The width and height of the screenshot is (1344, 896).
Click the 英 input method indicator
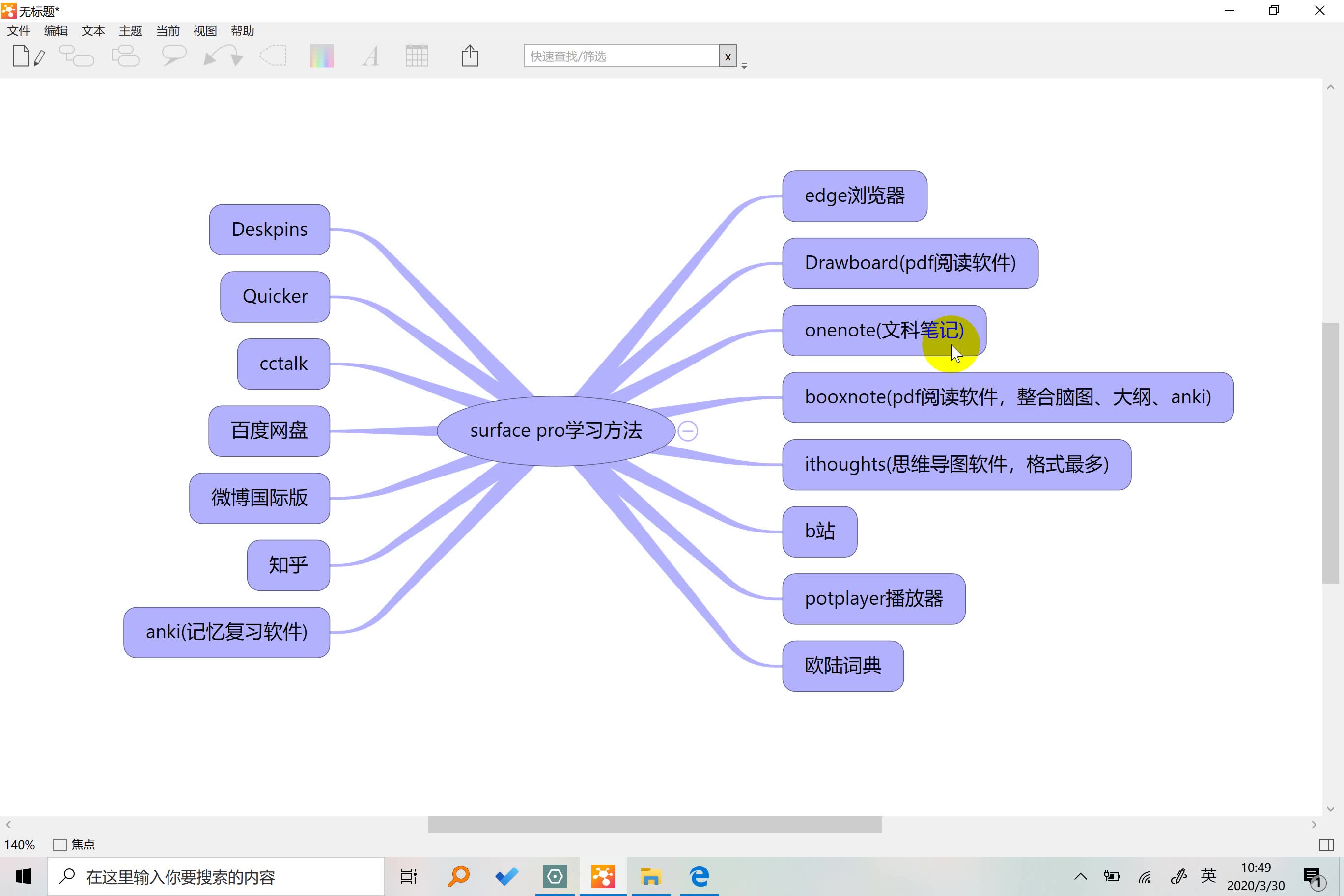pos(1208,876)
